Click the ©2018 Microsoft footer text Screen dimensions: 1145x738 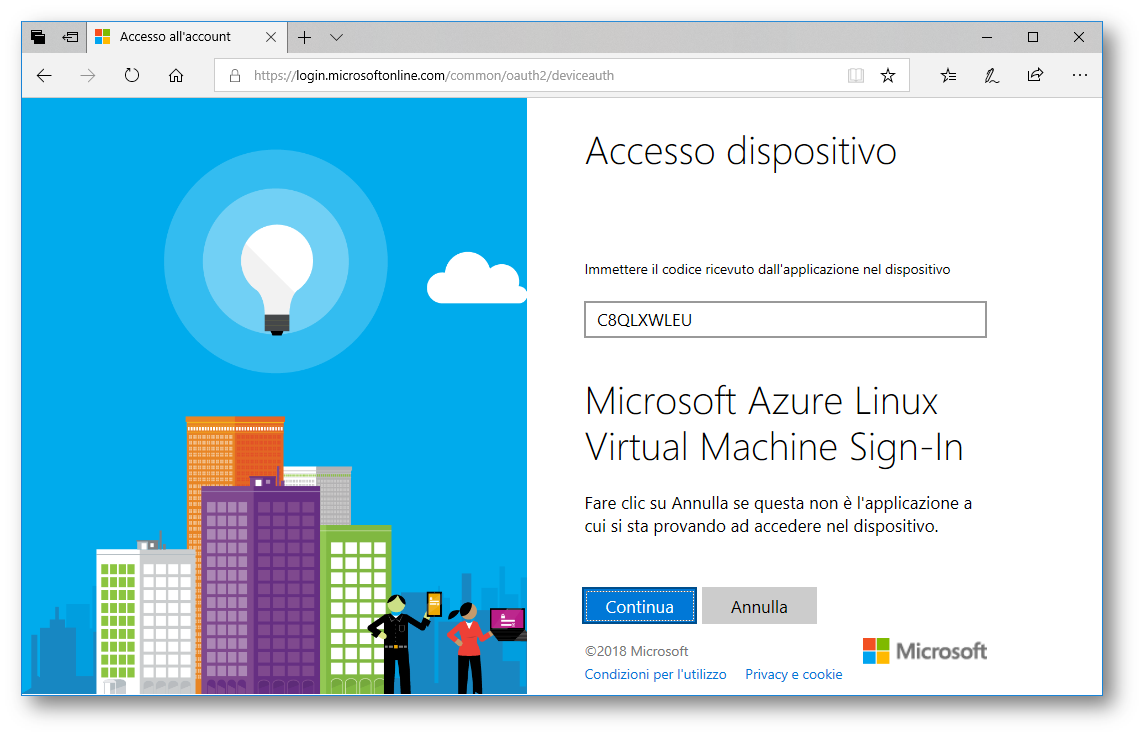(x=636, y=651)
